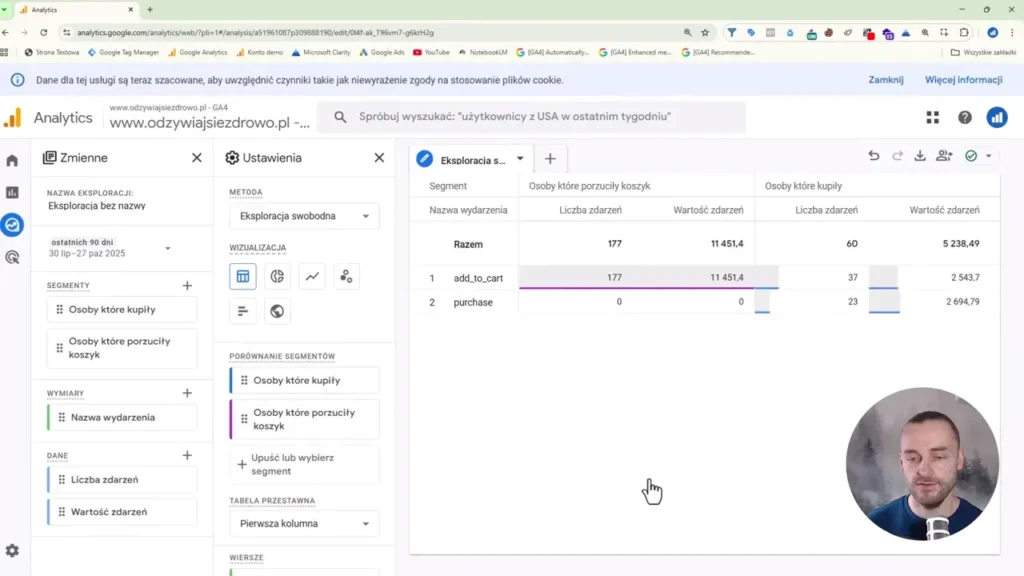Screen dimensions: 1024x576
Task: Open the Google Tag Manager bookmark
Action: (x=123, y=52)
